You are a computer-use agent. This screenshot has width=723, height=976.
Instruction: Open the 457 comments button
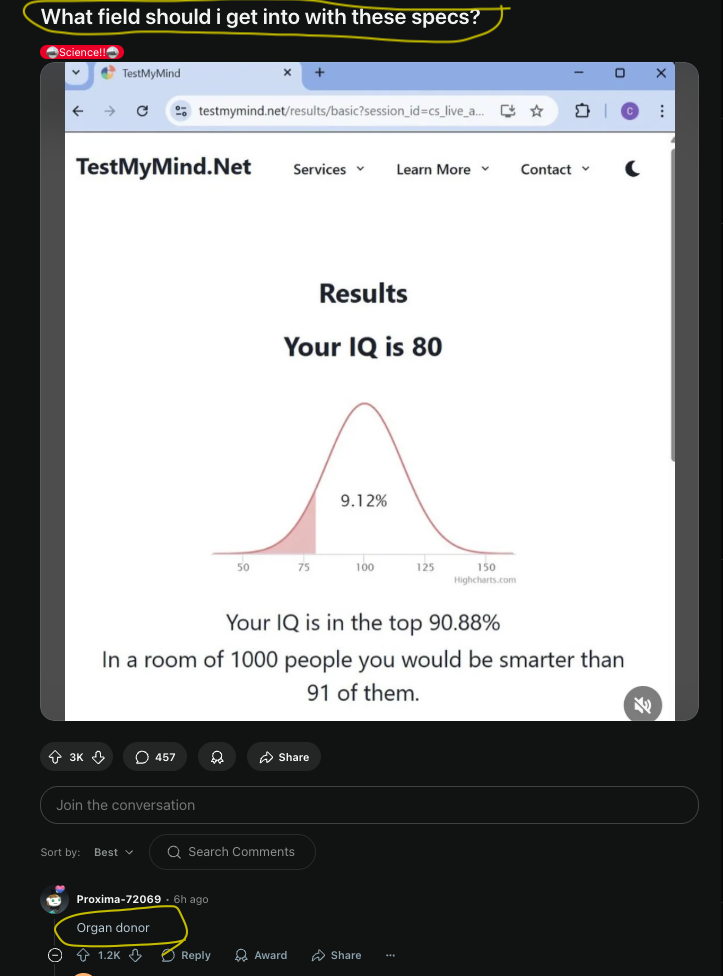(155, 757)
